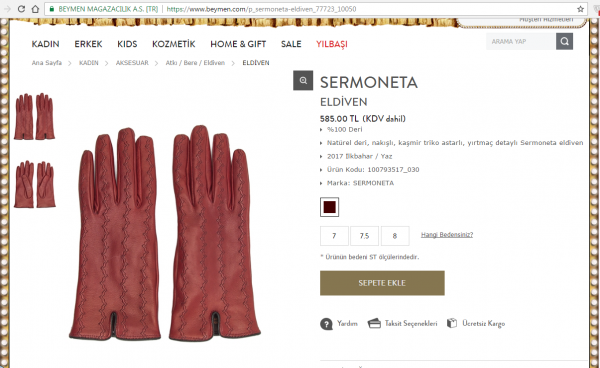The width and height of the screenshot is (600, 368).
Task: Go to AKSESUAR in the breadcrumb
Action: (x=132, y=63)
